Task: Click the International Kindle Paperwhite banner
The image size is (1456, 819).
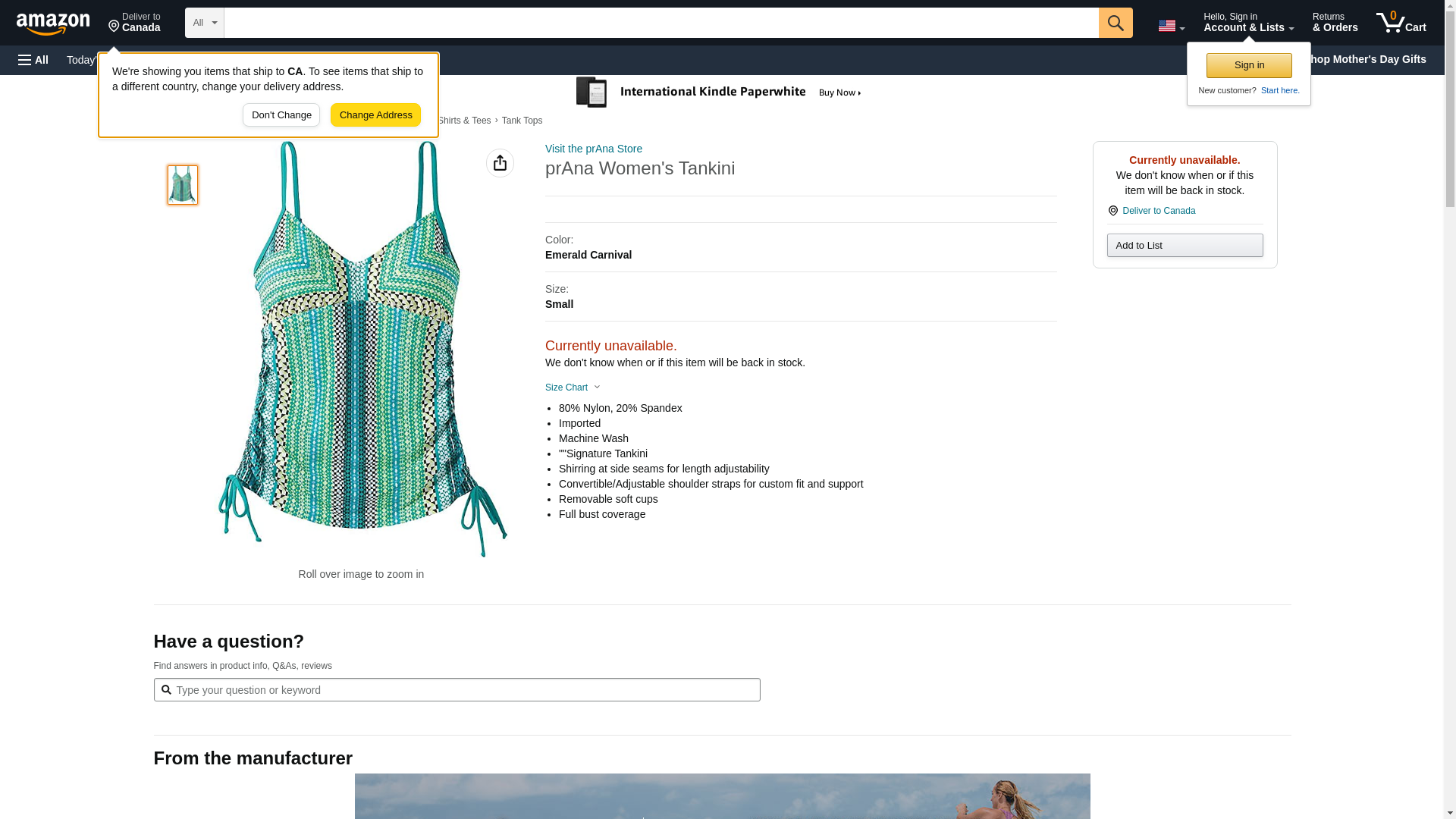Action: pyautogui.click(x=720, y=93)
